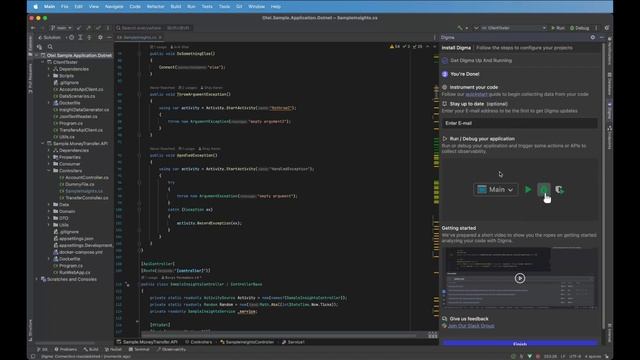Open the Problems tool window

(66, 349)
